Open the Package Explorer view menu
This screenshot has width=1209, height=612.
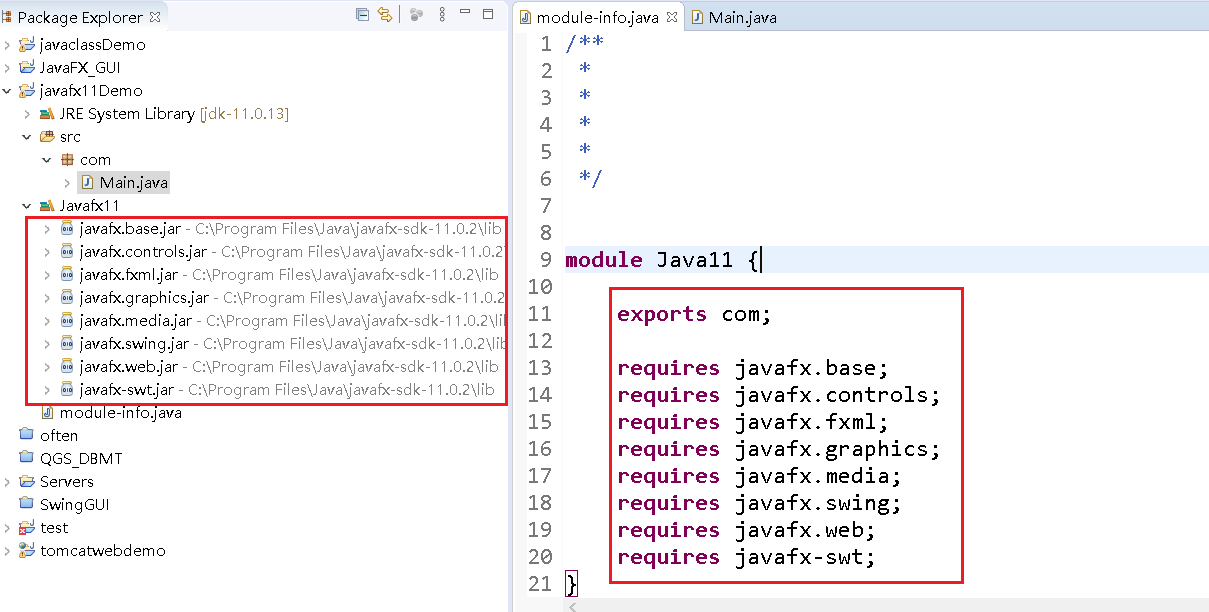tap(441, 14)
